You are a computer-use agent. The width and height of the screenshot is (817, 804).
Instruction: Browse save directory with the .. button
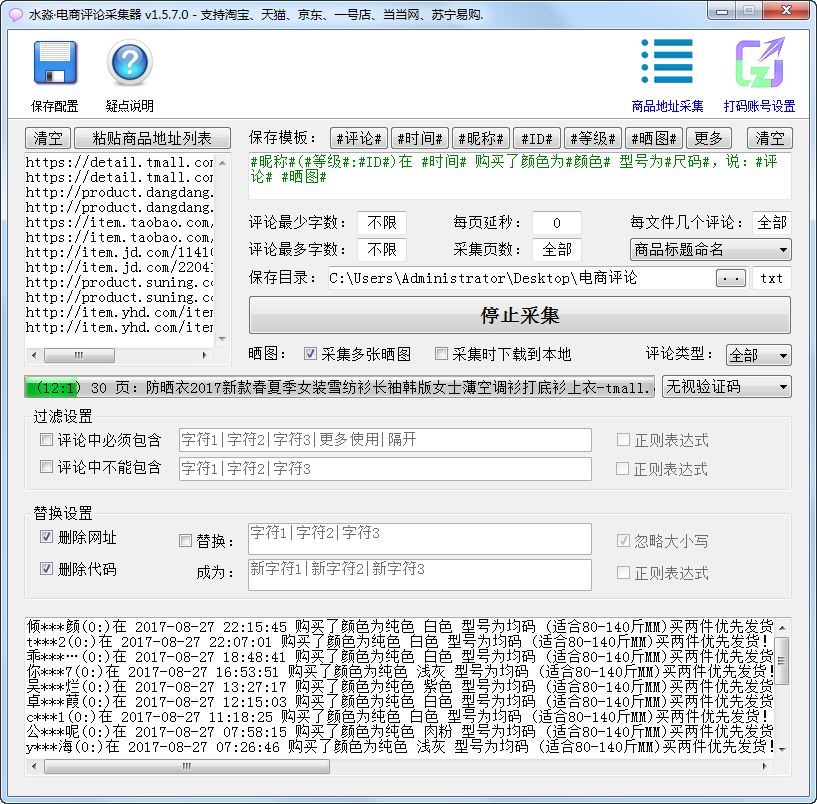(x=731, y=278)
